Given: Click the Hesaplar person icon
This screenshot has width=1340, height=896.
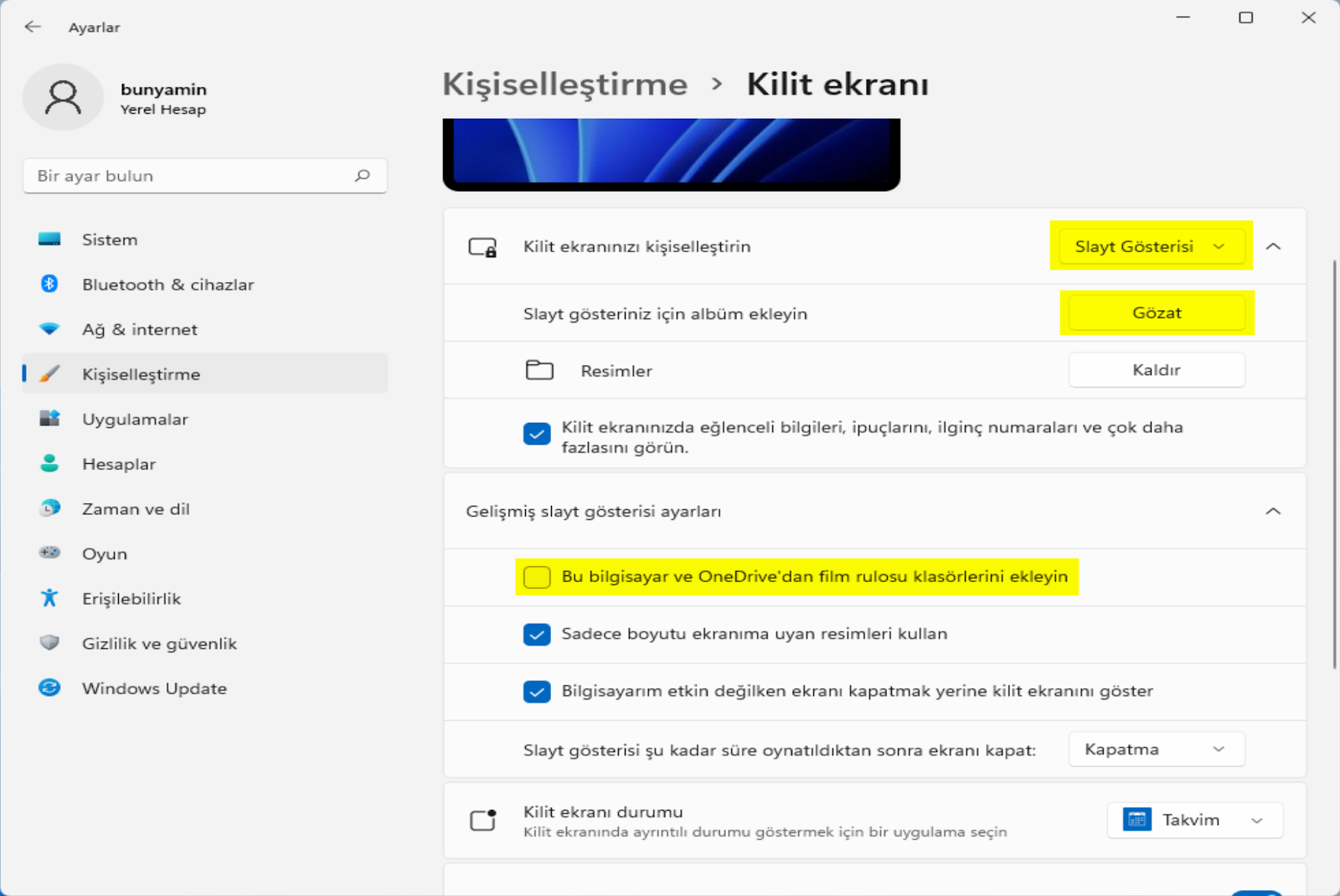Looking at the screenshot, I should [49, 463].
